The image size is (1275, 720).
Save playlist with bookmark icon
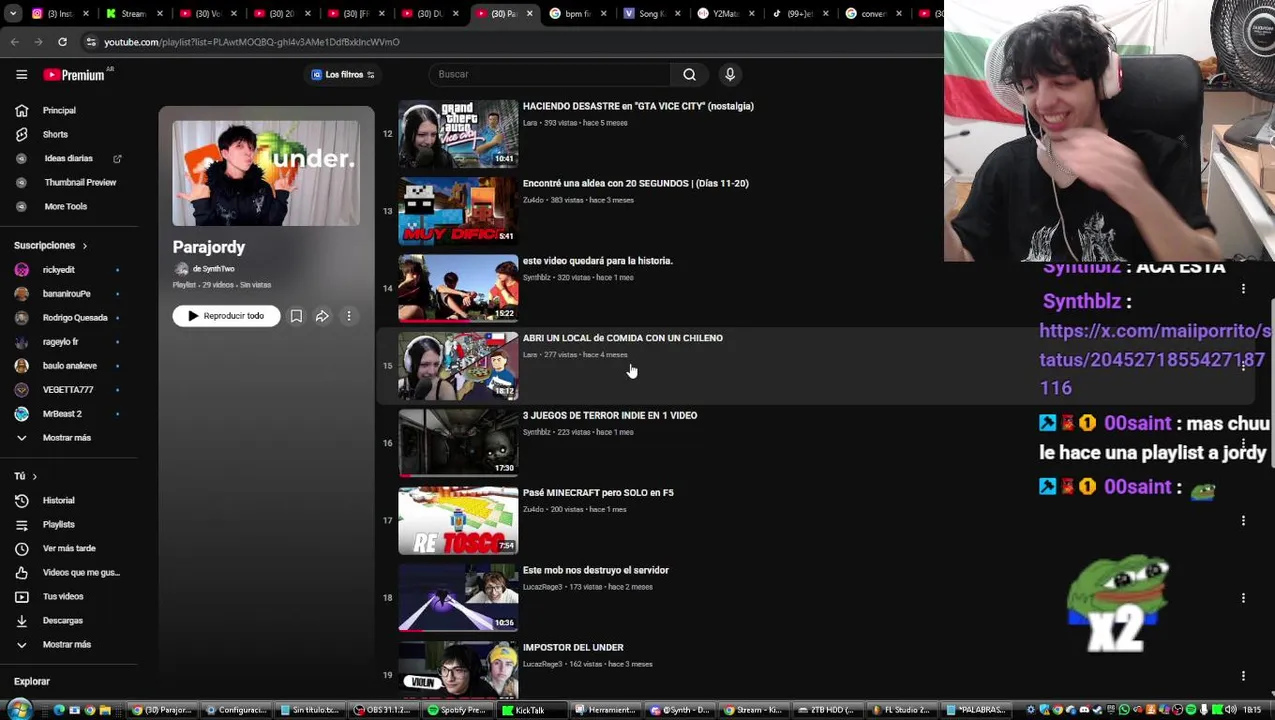tap(296, 316)
